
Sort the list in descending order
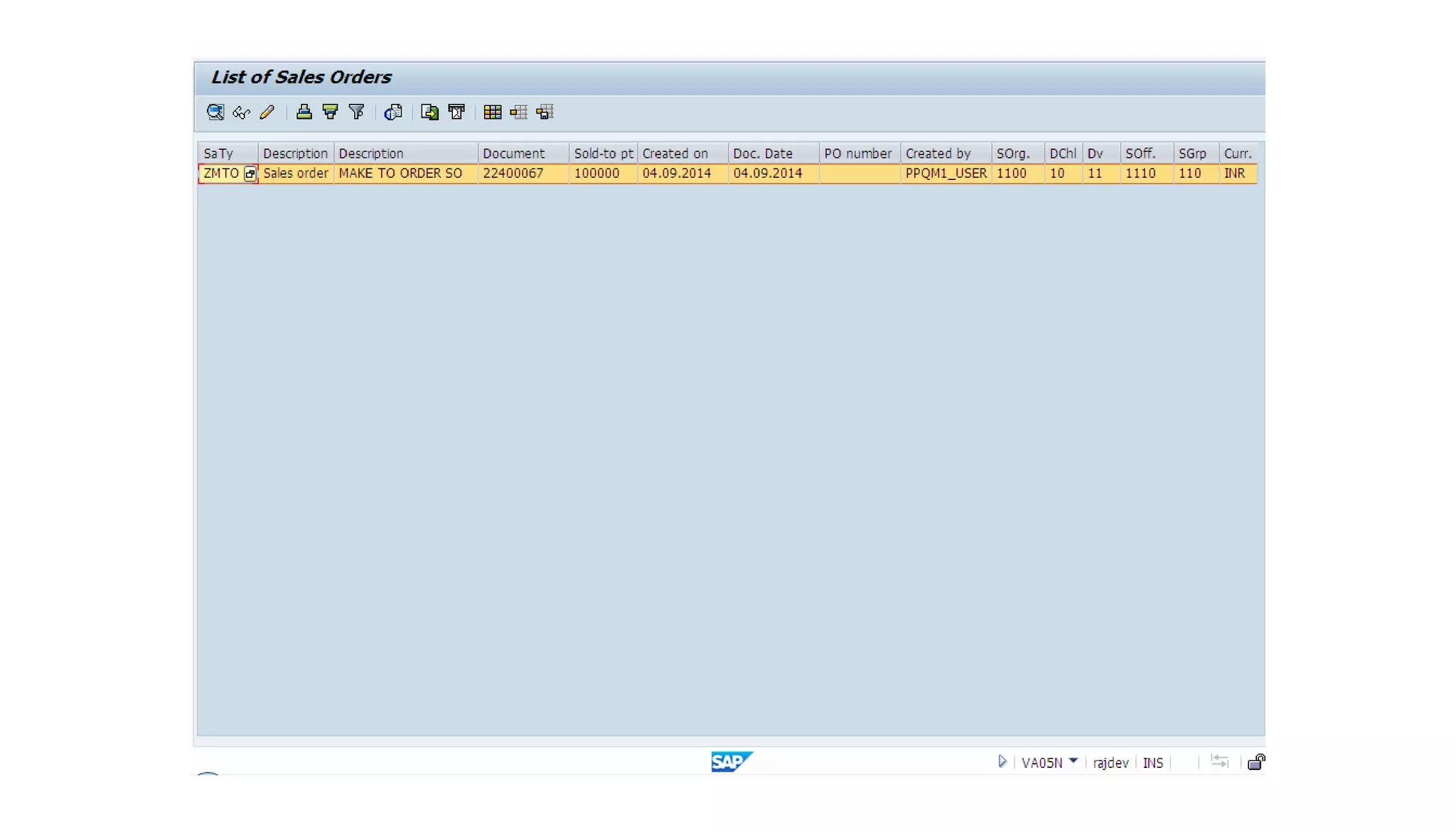(x=331, y=112)
